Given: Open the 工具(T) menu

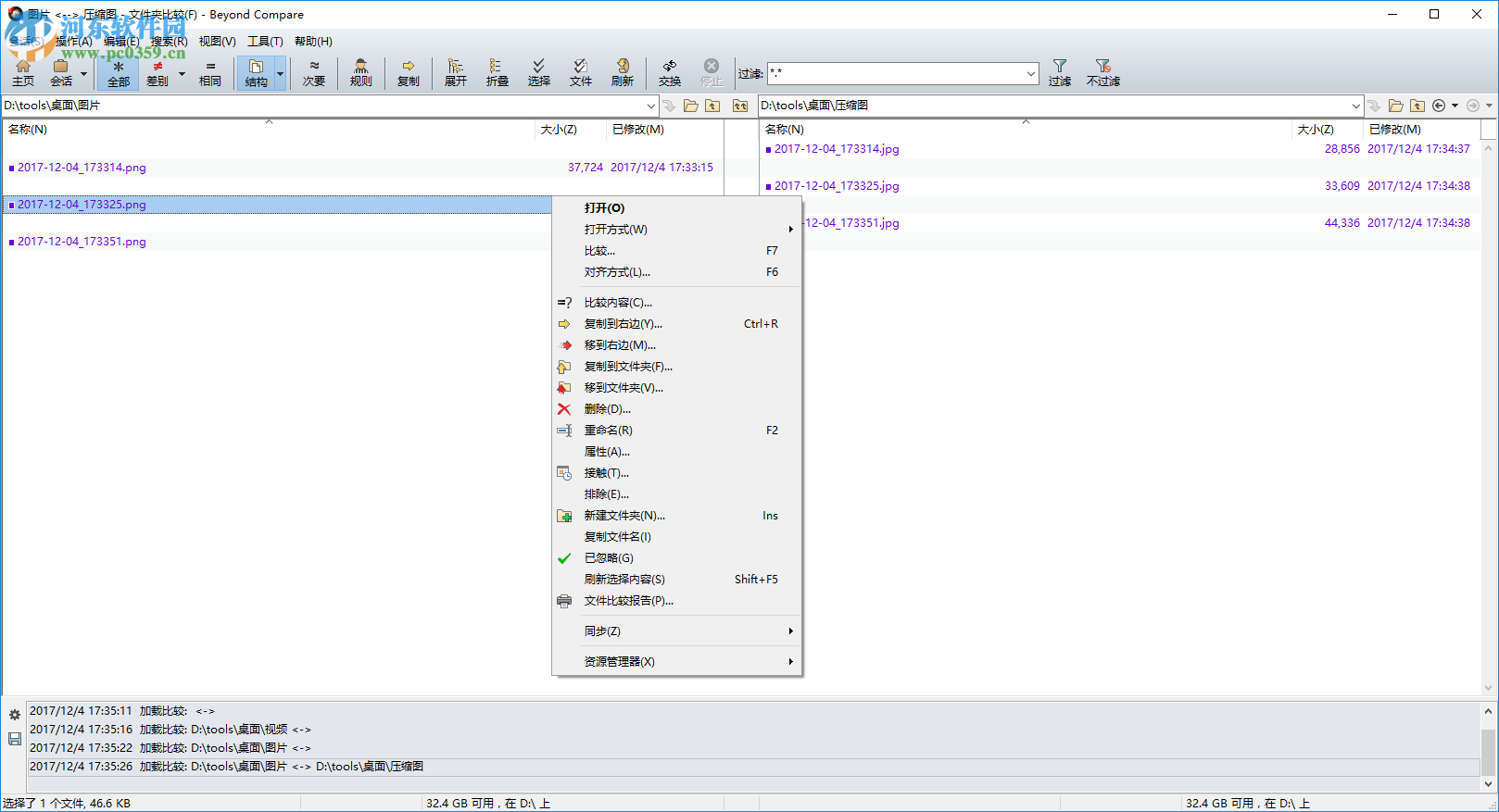Looking at the screenshot, I should coord(265,42).
